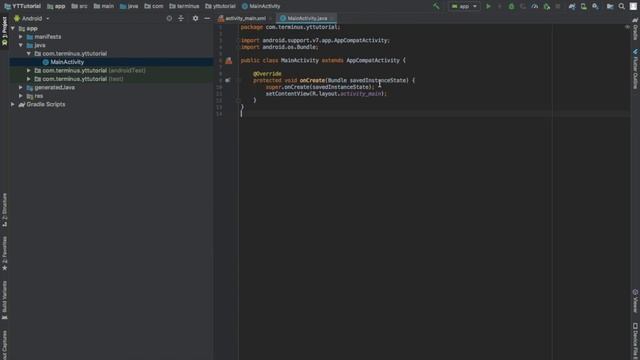This screenshot has width=640, height=360.
Task: Expand com.terminus.yttutorial (test) package
Action: (x=29, y=79)
